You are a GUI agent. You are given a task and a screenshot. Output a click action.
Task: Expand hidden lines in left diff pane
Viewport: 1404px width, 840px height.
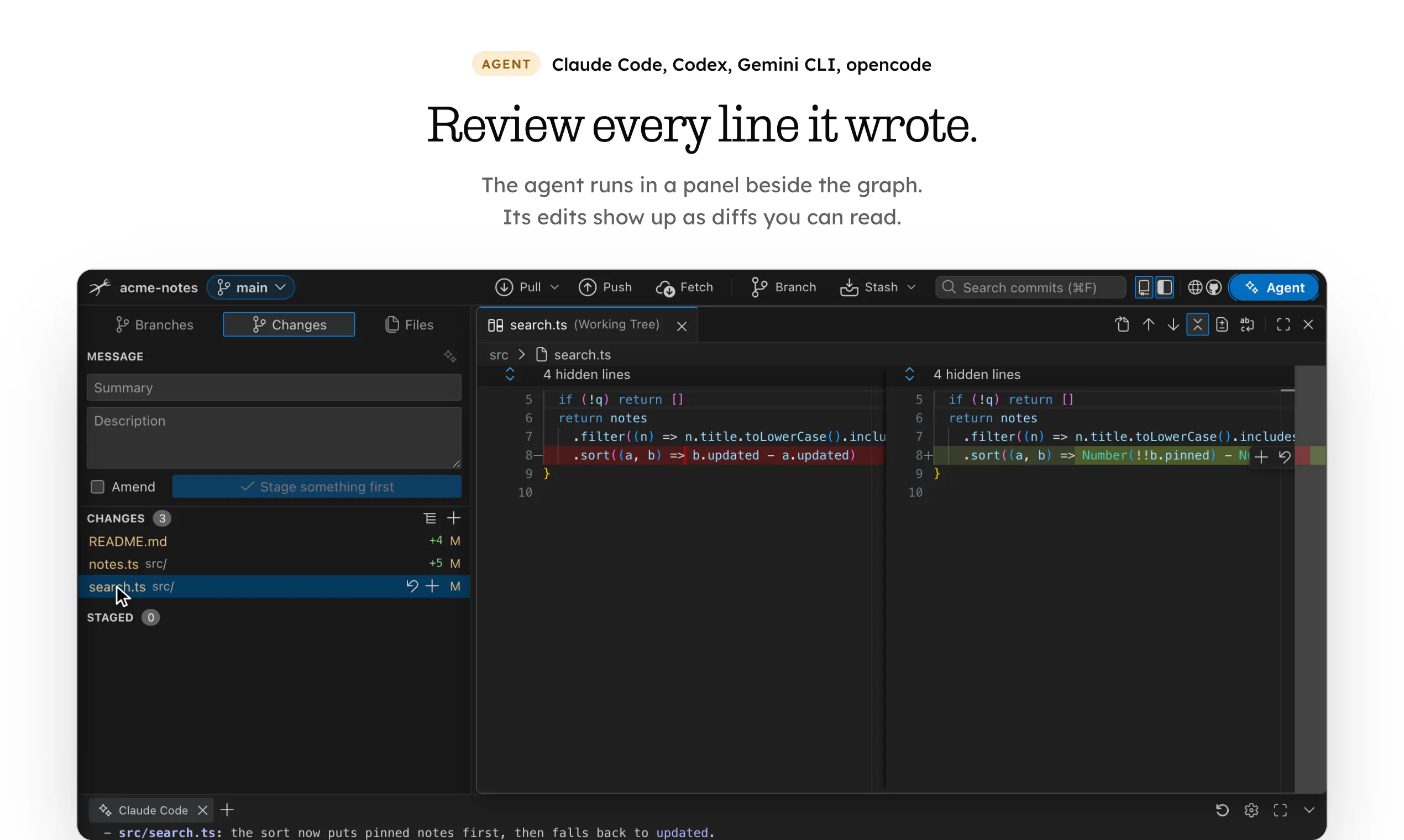[x=510, y=374]
